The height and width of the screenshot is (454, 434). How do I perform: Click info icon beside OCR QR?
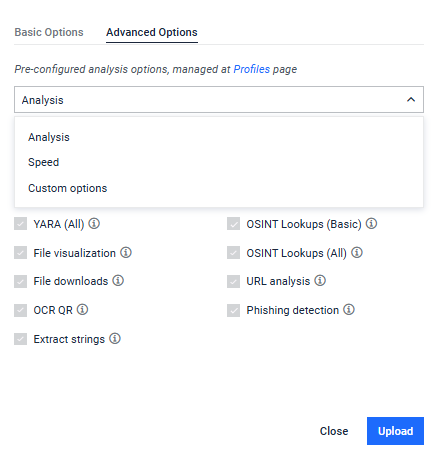click(82, 309)
